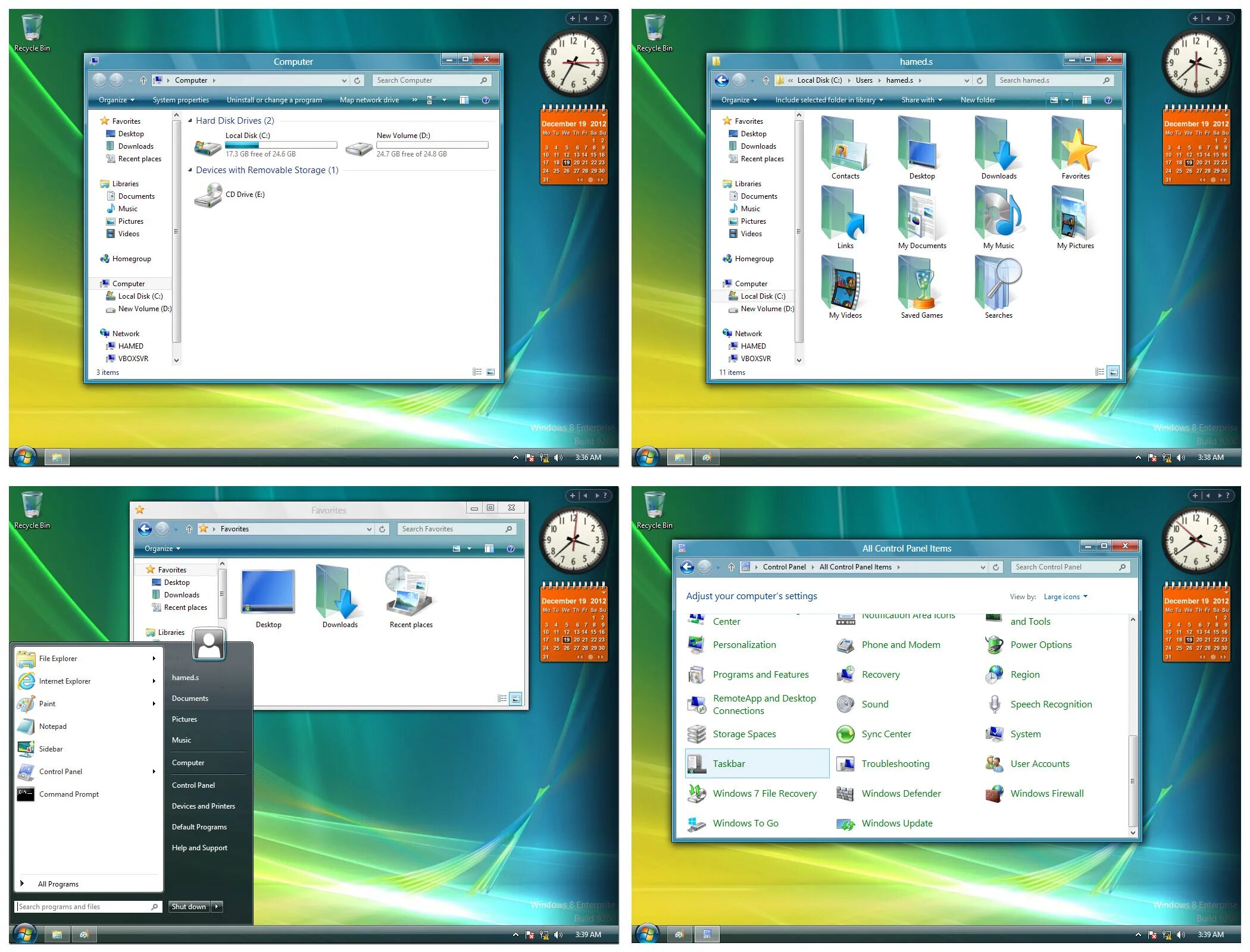
Task: Click the disk usage bar for Local Disk (C:)
Action: 280,144
